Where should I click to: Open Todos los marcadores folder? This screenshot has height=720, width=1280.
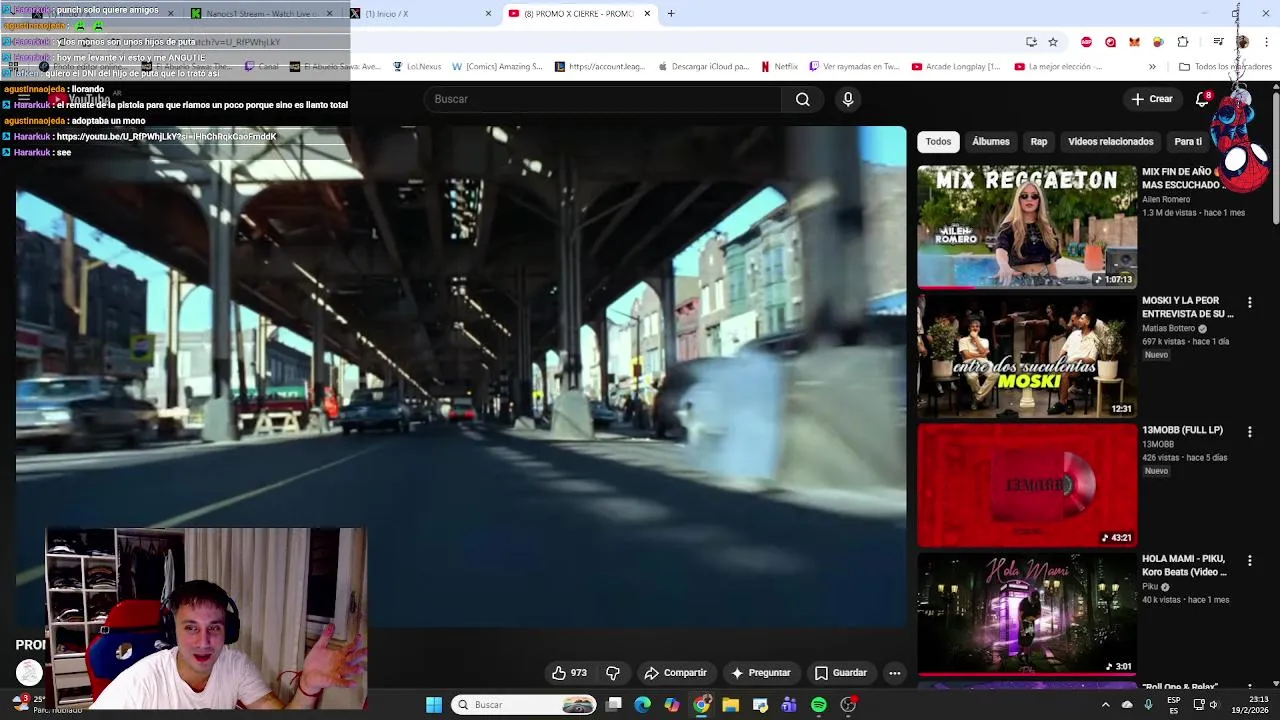[x=1225, y=67]
